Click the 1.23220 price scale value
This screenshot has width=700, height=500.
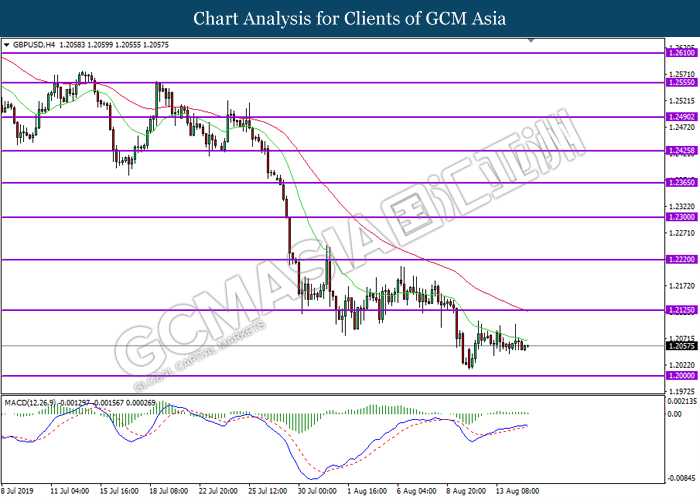pyautogui.click(x=682, y=207)
